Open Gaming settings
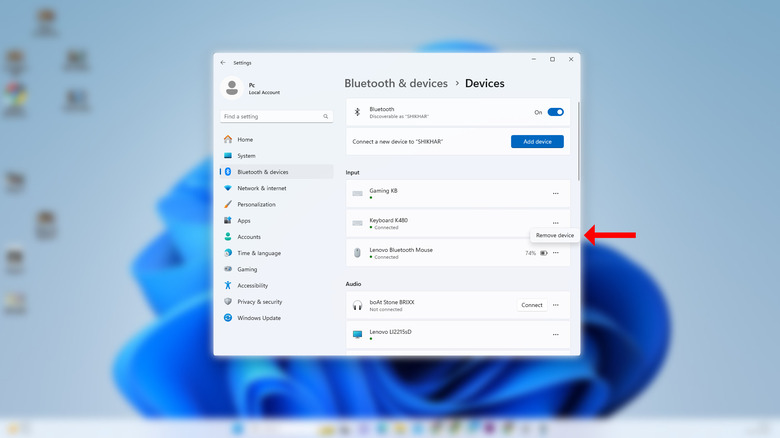This screenshot has width=780, height=438. (277, 269)
